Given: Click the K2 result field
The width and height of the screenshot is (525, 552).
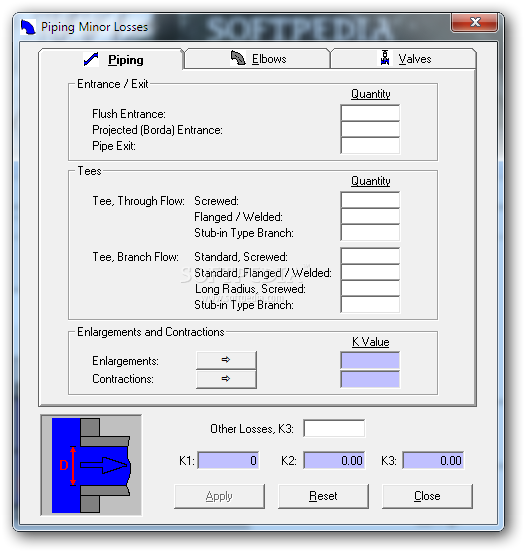Looking at the screenshot, I should pyautogui.click(x=334, y=460).
